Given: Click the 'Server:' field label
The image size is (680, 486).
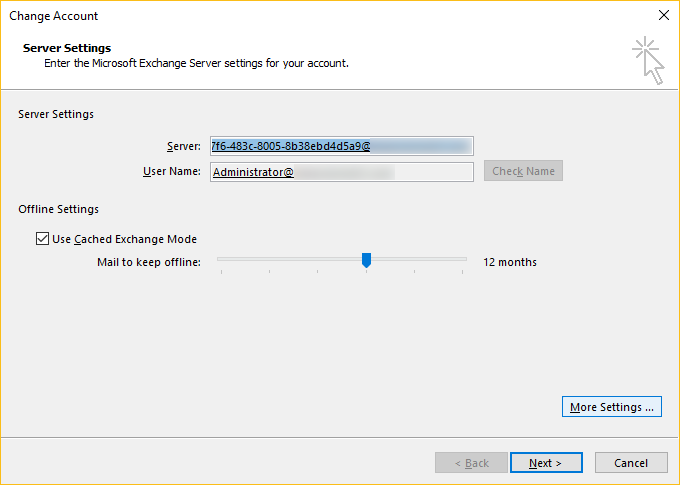Looking at the screenshot, I should coord(184,147).
